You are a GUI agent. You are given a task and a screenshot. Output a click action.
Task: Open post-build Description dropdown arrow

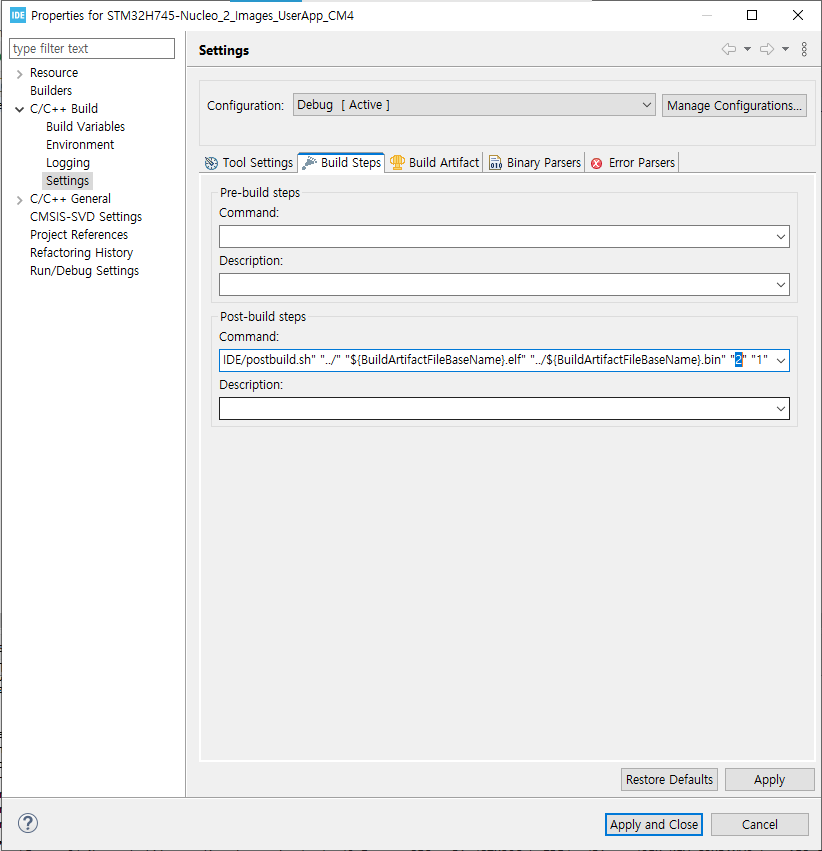780,409
